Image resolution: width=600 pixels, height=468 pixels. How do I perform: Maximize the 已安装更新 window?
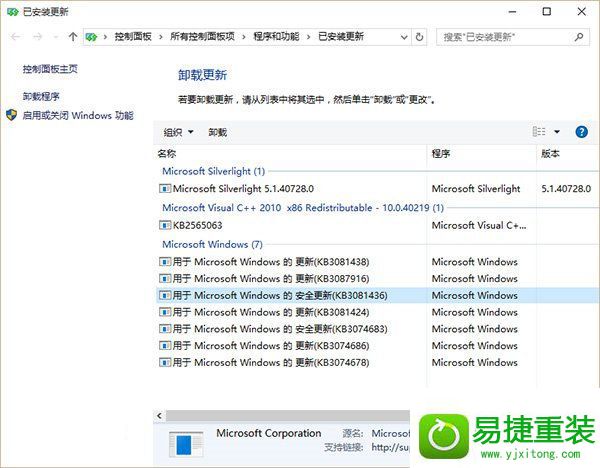point(546,11)
